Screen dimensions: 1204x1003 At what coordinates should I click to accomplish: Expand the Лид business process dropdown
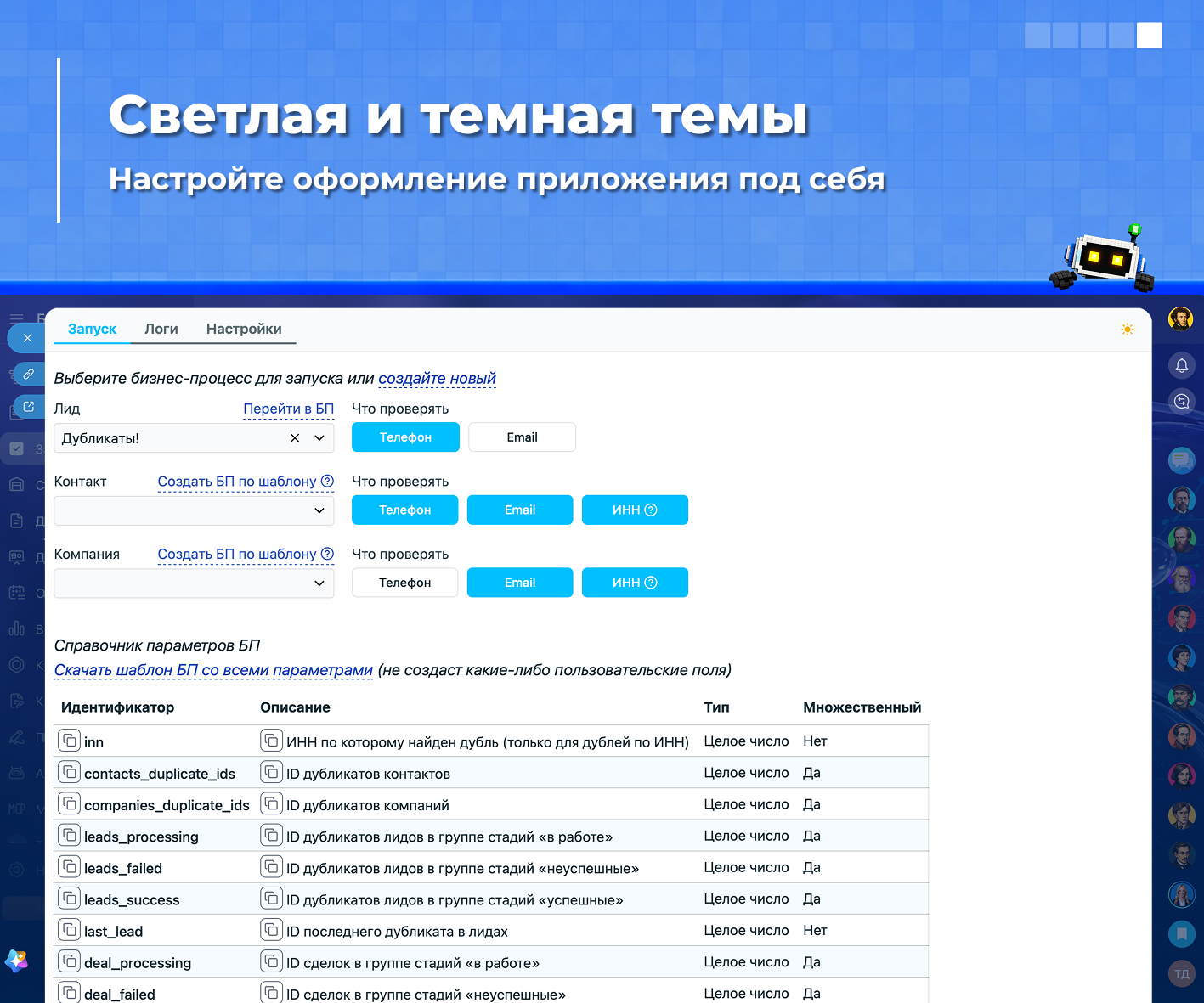point(319,438)
